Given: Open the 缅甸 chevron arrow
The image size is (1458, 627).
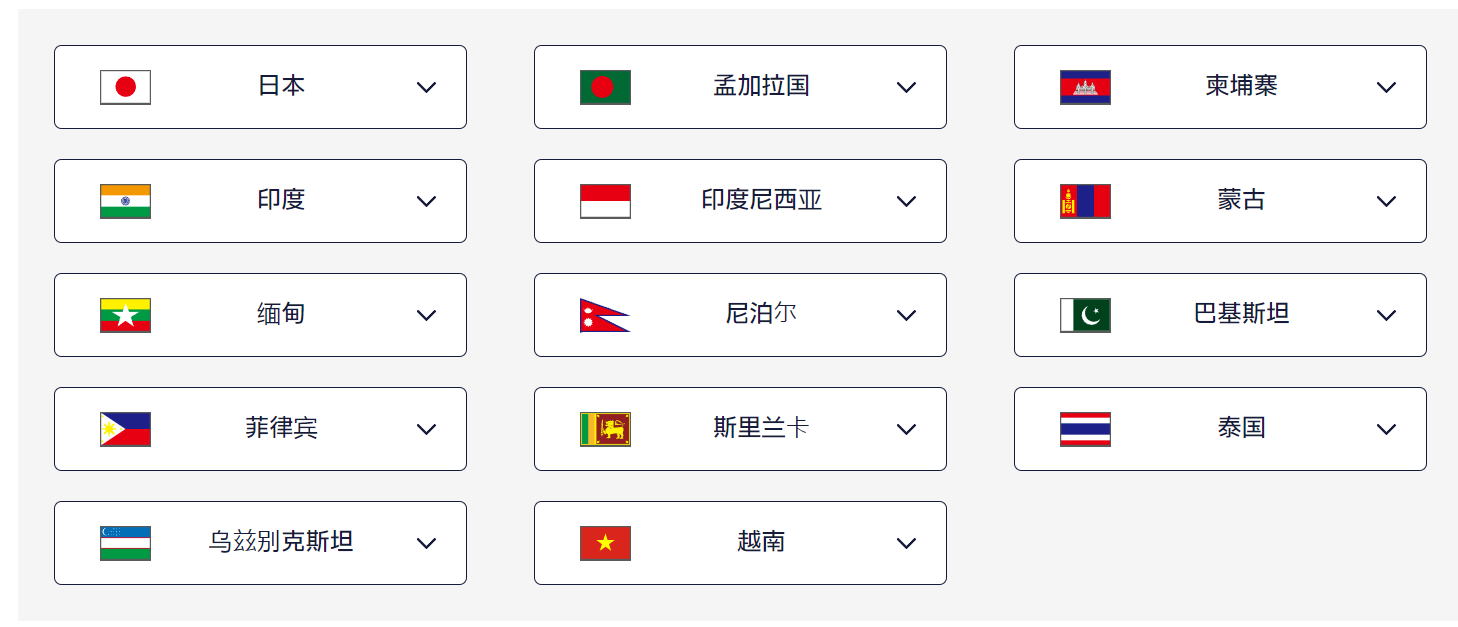Looking at the screenshot, I should [x=426, y=315].
